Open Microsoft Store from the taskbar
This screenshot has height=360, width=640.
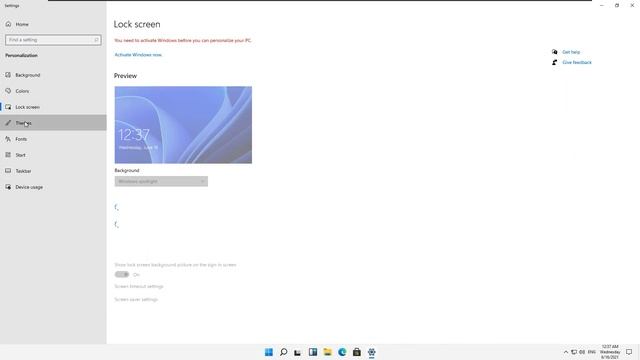(357, 352)
